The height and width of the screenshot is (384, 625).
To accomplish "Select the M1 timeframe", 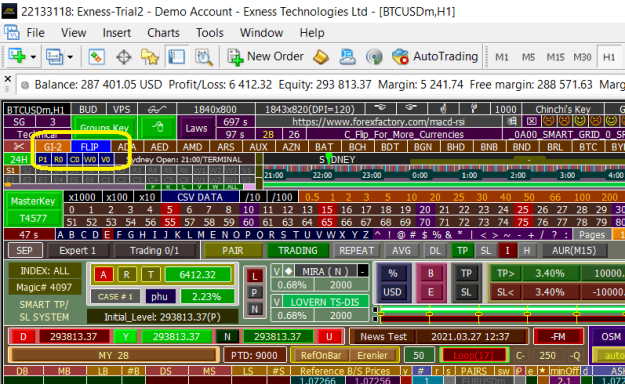I will pos(501,57).
